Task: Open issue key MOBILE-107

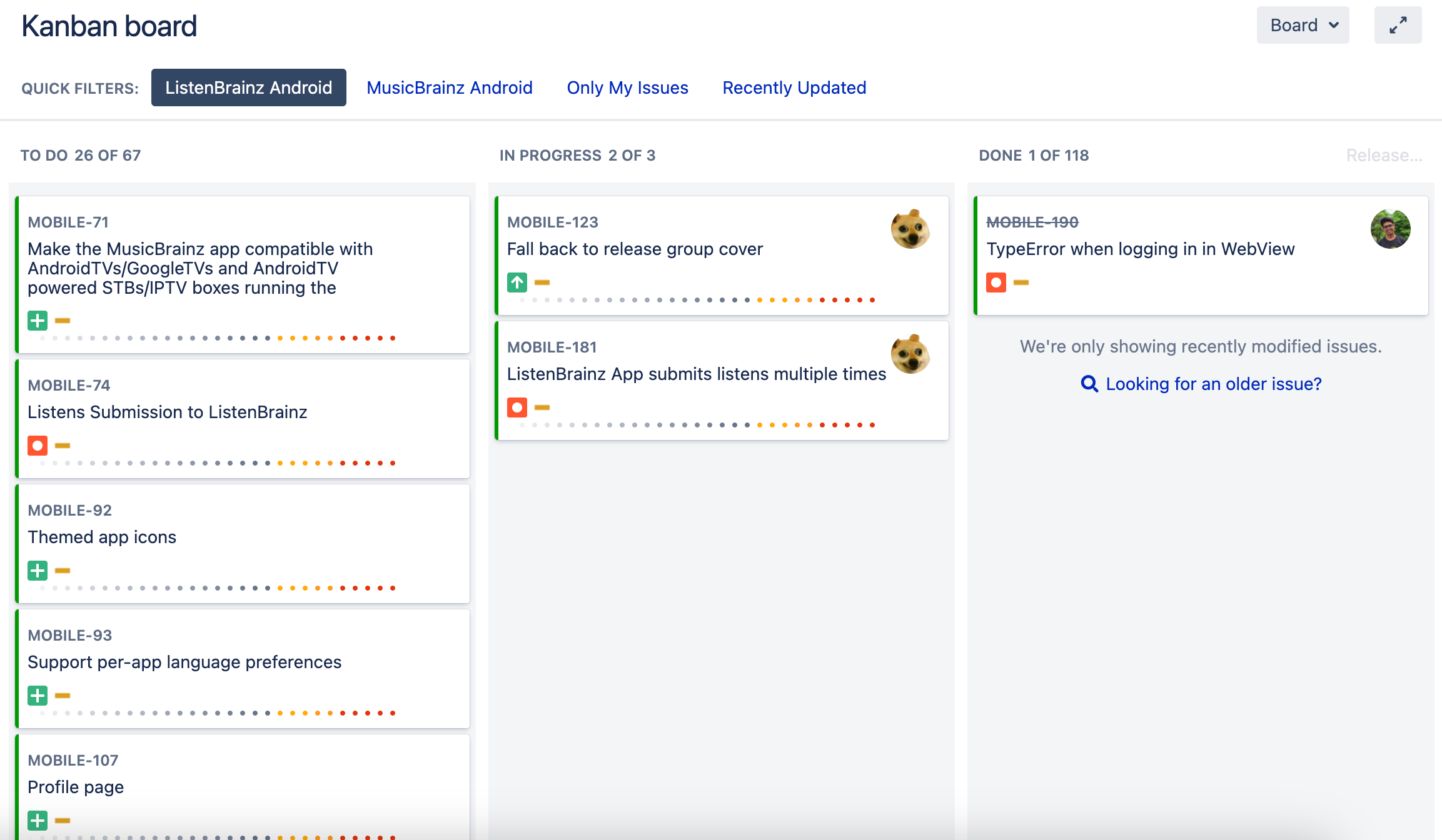Action: pyautogui.click(x=73, y=760)
